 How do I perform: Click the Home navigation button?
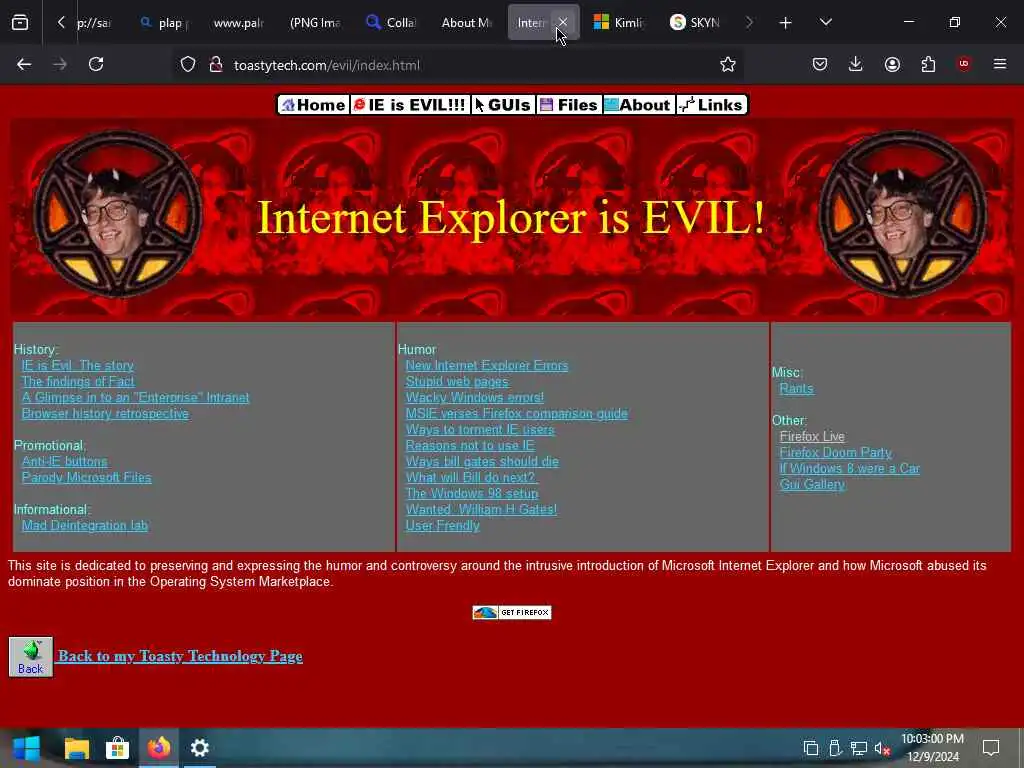(x=313, y=104)
